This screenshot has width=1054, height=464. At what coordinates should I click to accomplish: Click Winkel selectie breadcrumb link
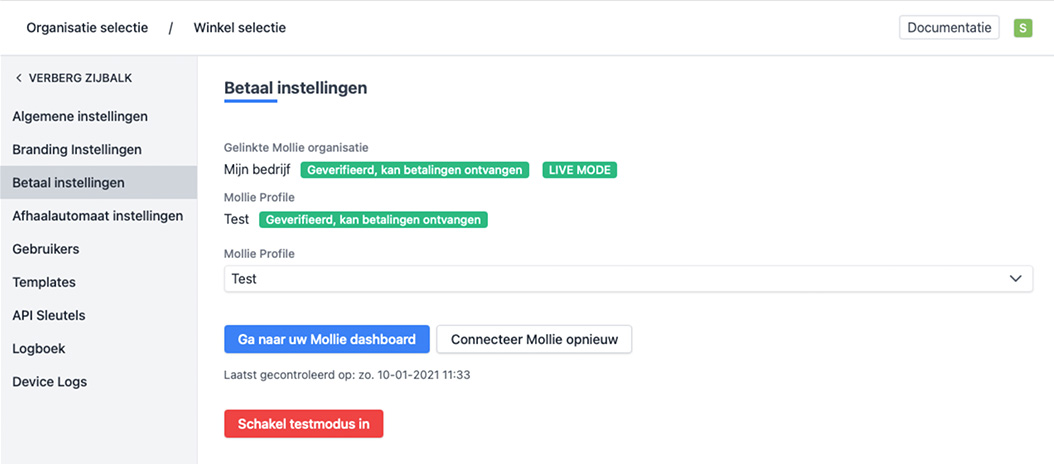(240, 28)
